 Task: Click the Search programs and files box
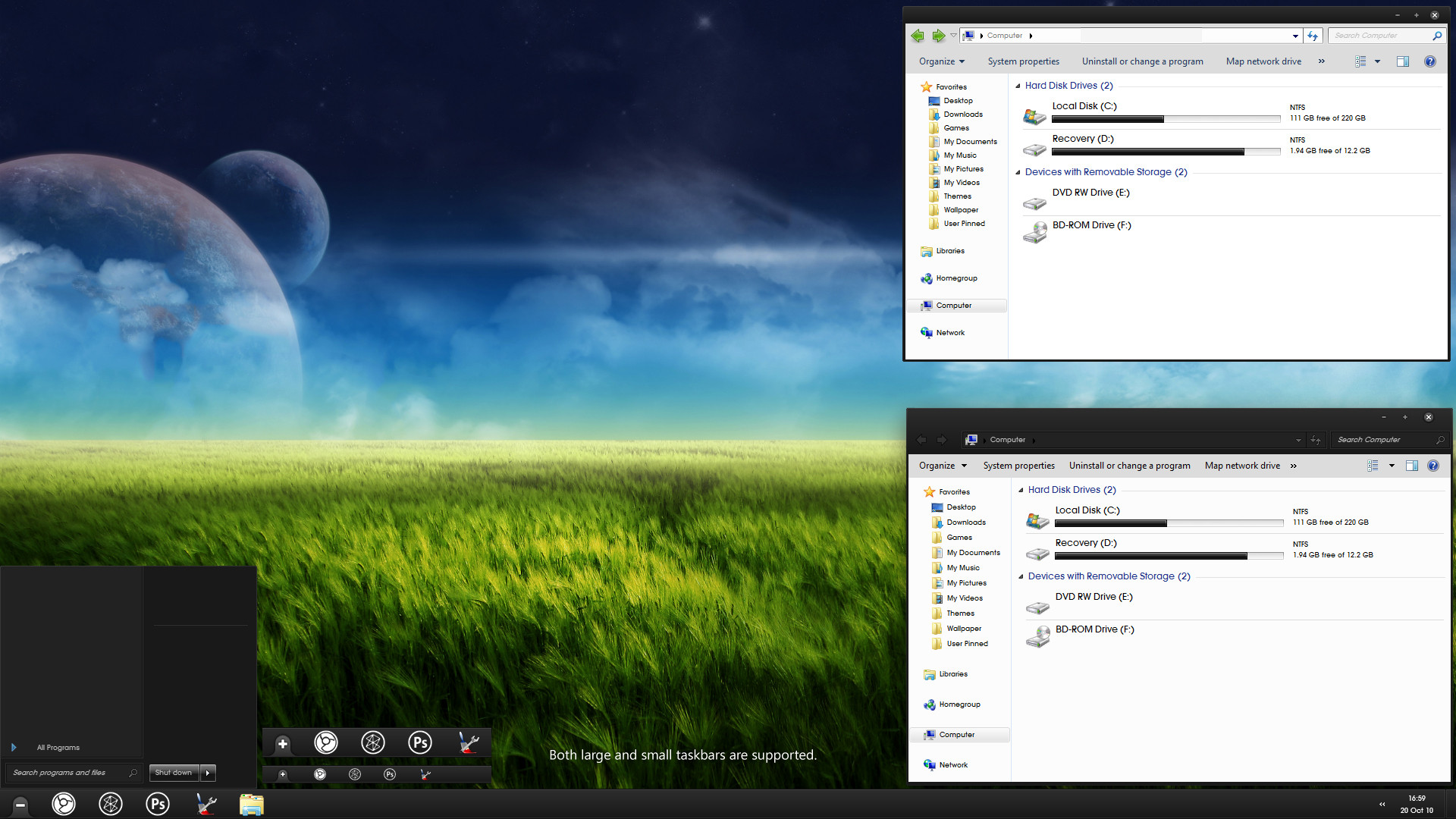click(x=74, y=773)
